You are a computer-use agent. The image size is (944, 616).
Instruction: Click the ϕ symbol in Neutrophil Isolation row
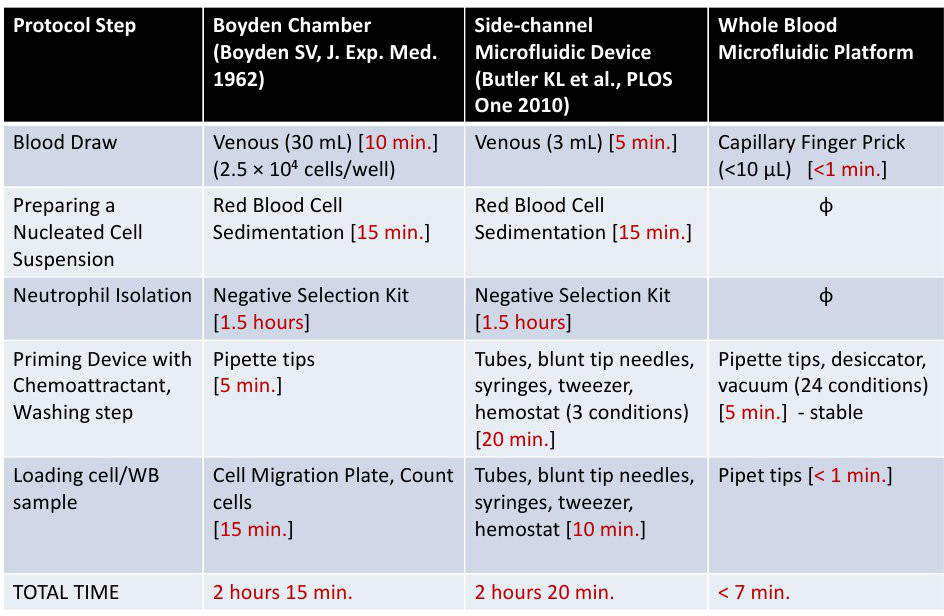(825, 296)
